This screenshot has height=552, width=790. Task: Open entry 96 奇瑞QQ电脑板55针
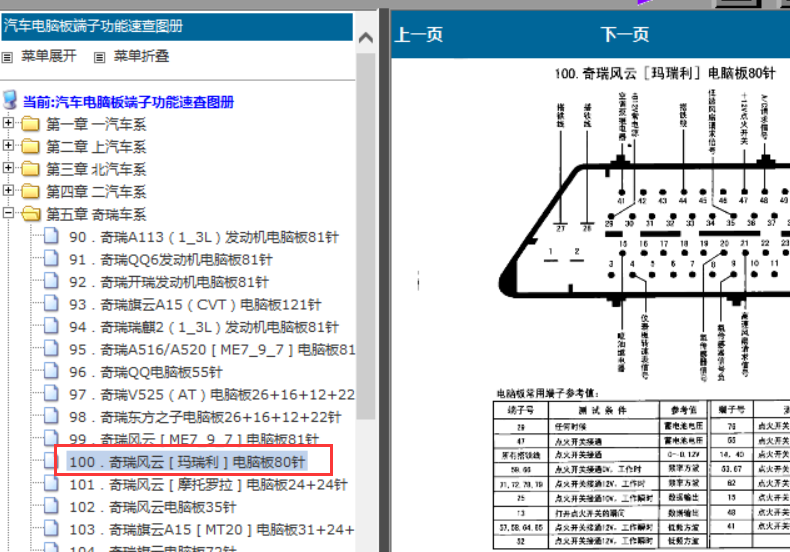click(146, 372)
